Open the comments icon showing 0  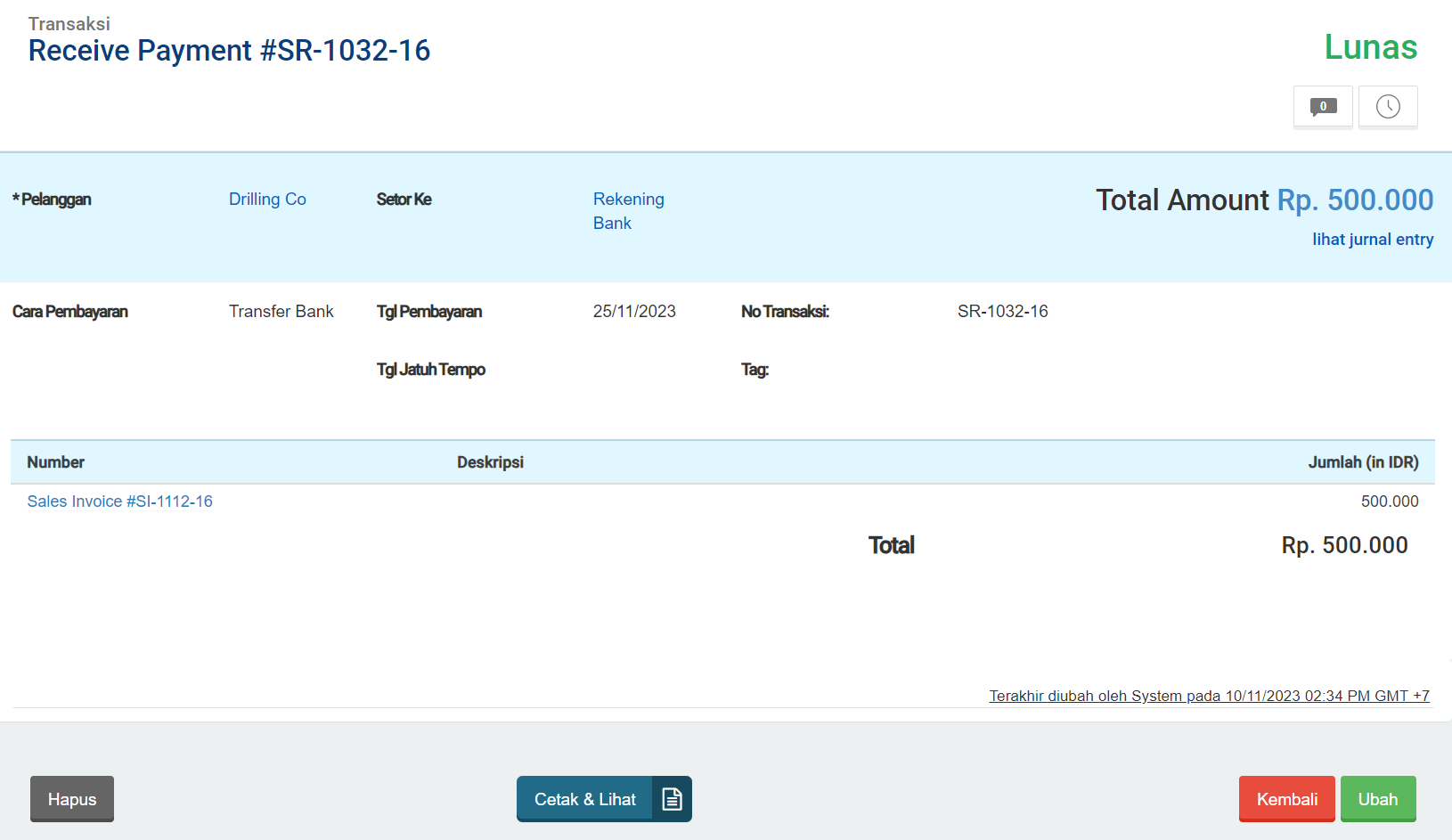click(1323, 107)
